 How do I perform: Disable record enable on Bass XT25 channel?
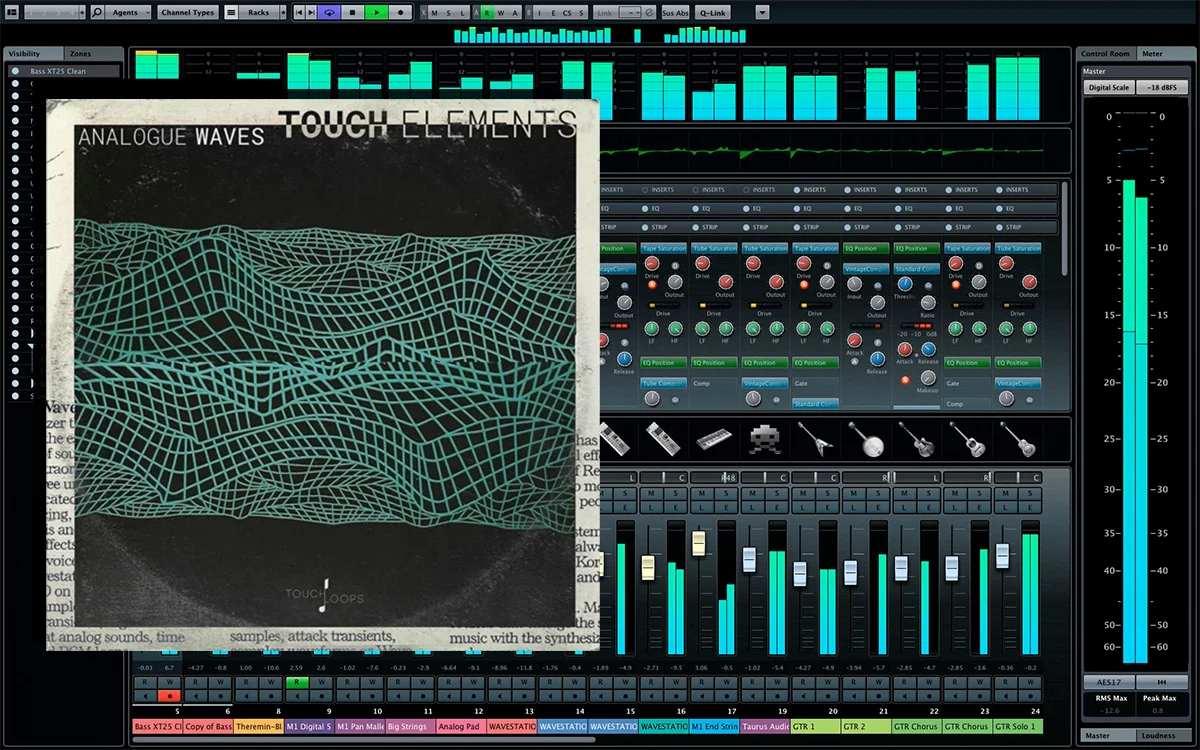pyautogui.click(x=170, y=695)
